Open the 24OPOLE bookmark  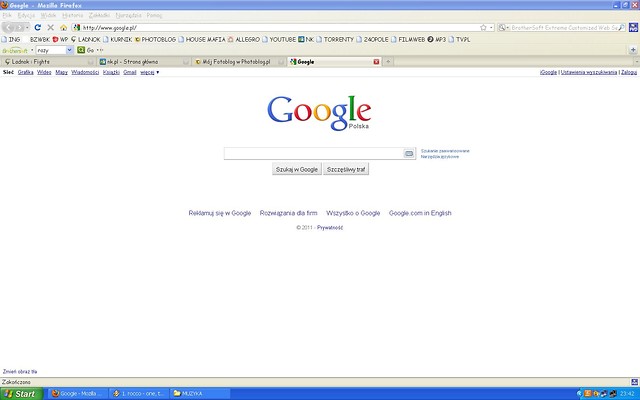pyautogui.click(x=373, y=39)
